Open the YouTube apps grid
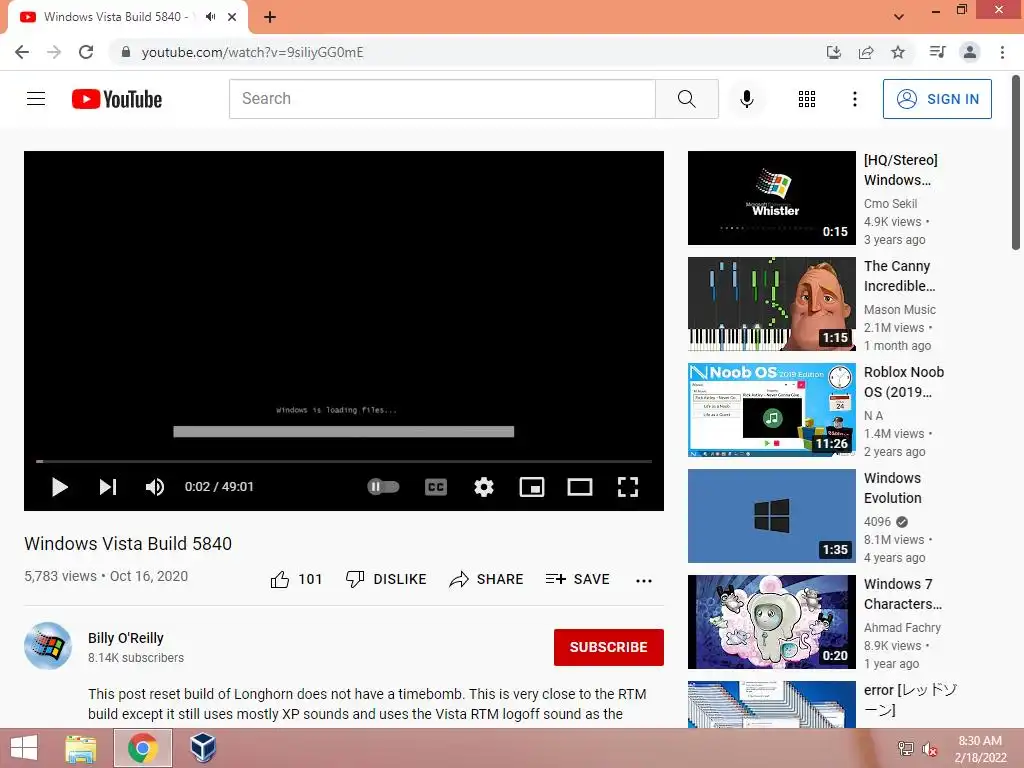This screenshot has height=768, width=1024. (x=807, y=99)
